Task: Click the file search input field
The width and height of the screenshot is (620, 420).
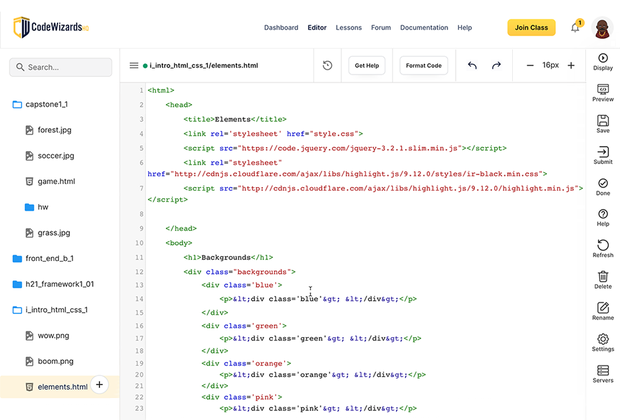Action: point(60,67)
